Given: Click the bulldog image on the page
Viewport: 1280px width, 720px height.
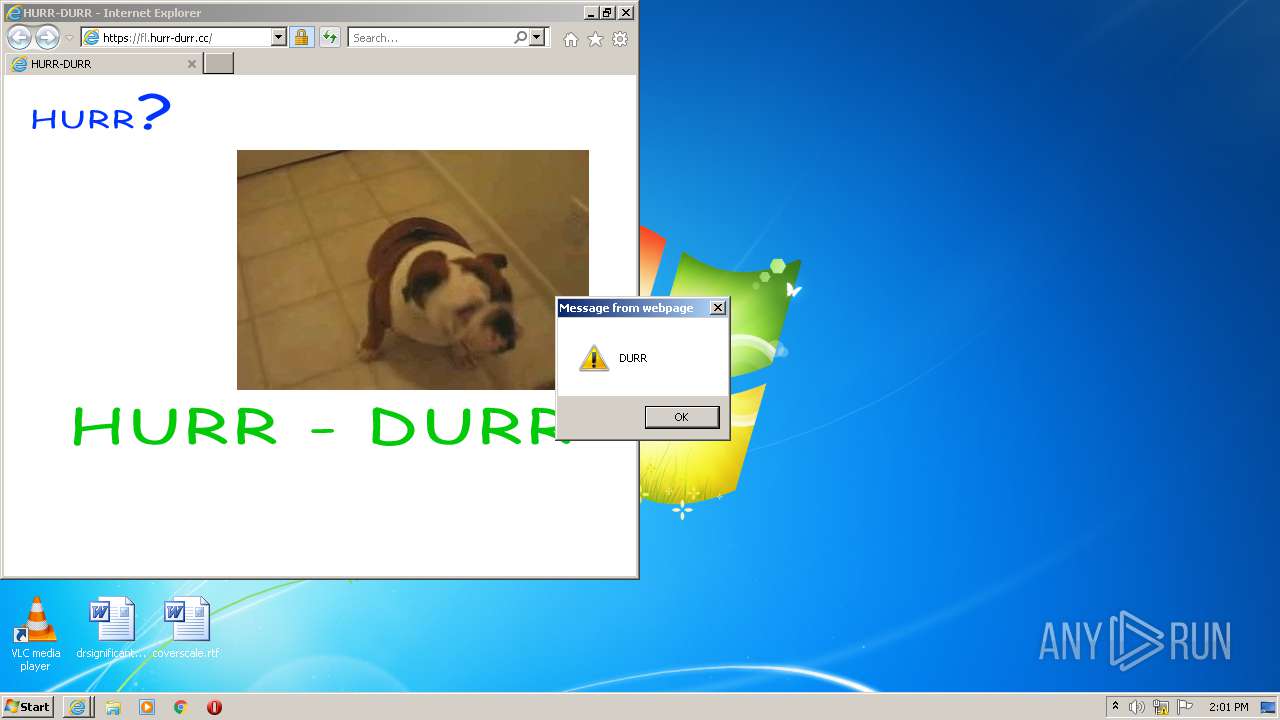Looking at the screenshot, I should point(412,270).
